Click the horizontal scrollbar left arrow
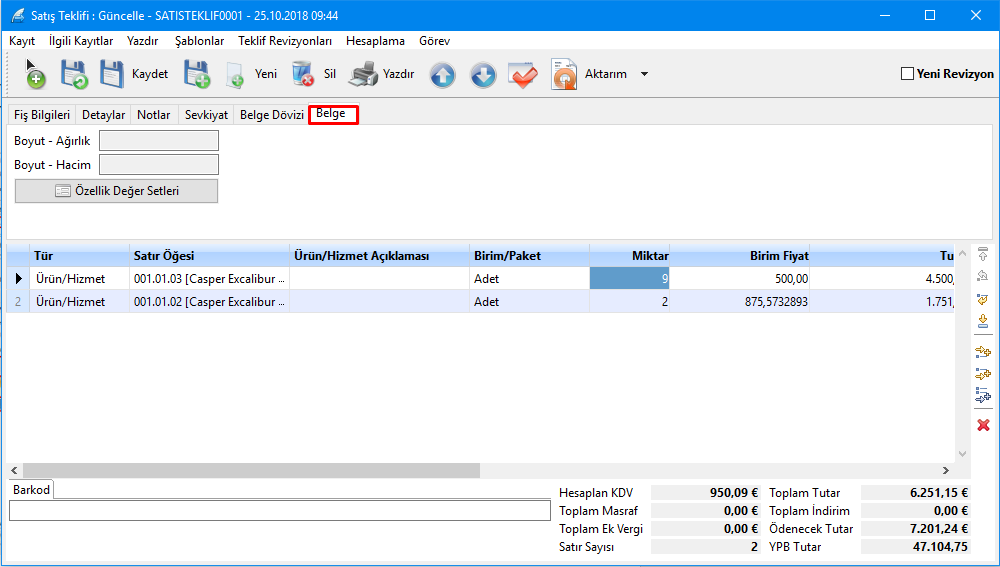1000x567 pixels. click(14, 471)
